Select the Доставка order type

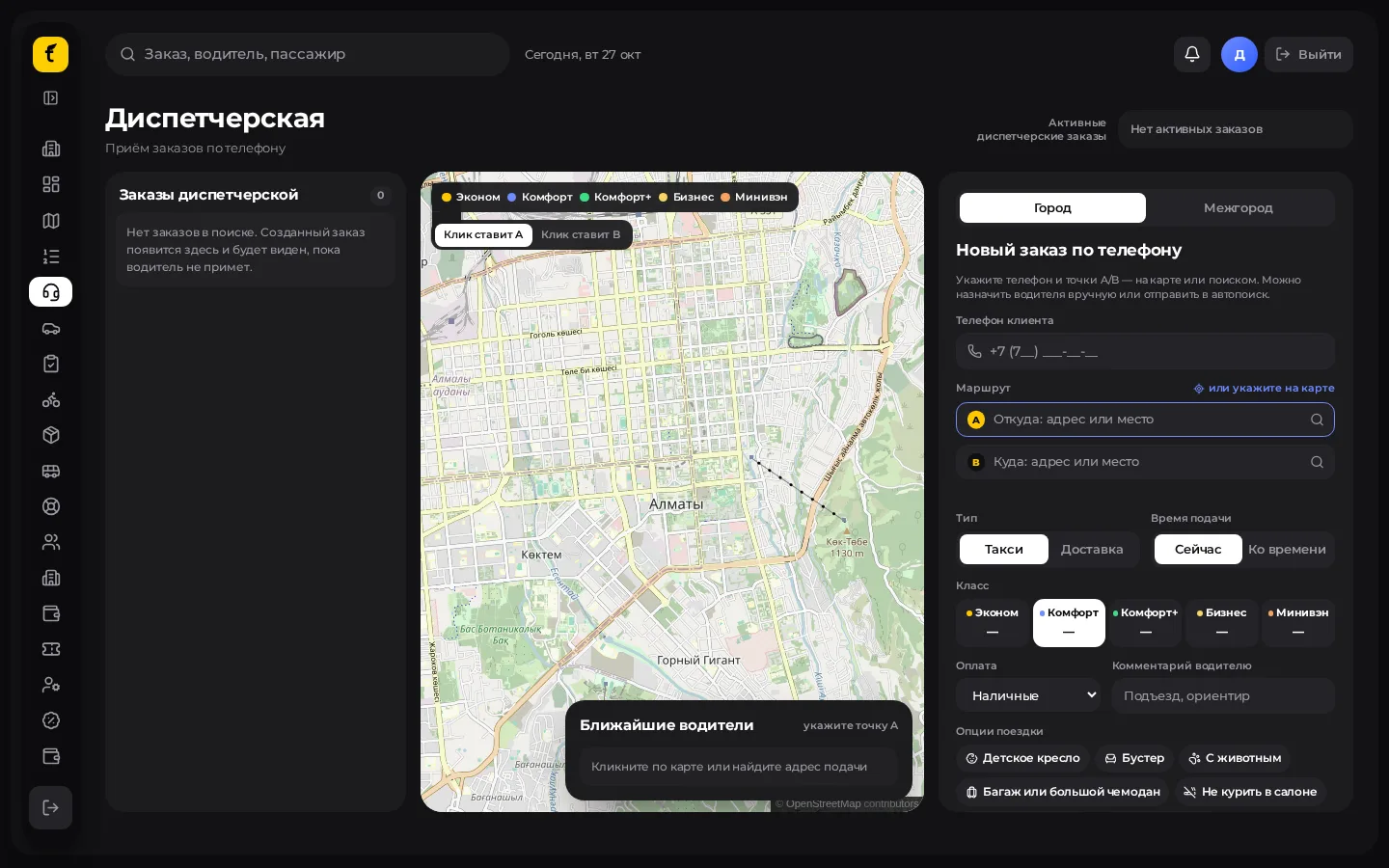(x=1092, y=549)
